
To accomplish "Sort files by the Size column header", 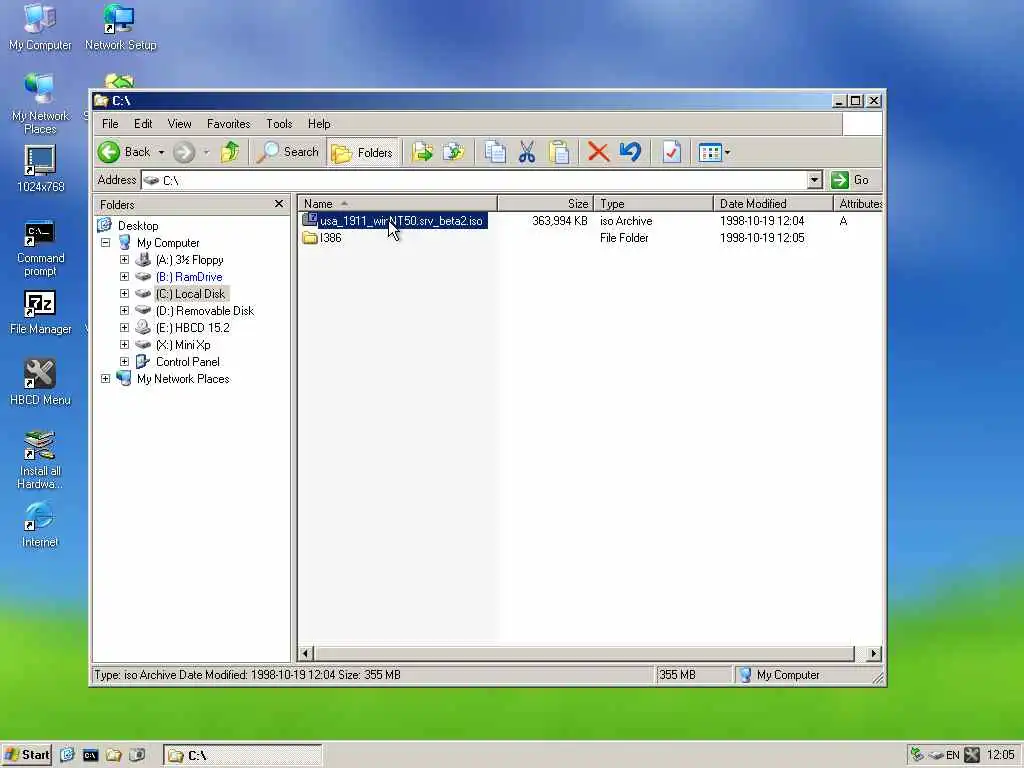I will coord(546,204).
